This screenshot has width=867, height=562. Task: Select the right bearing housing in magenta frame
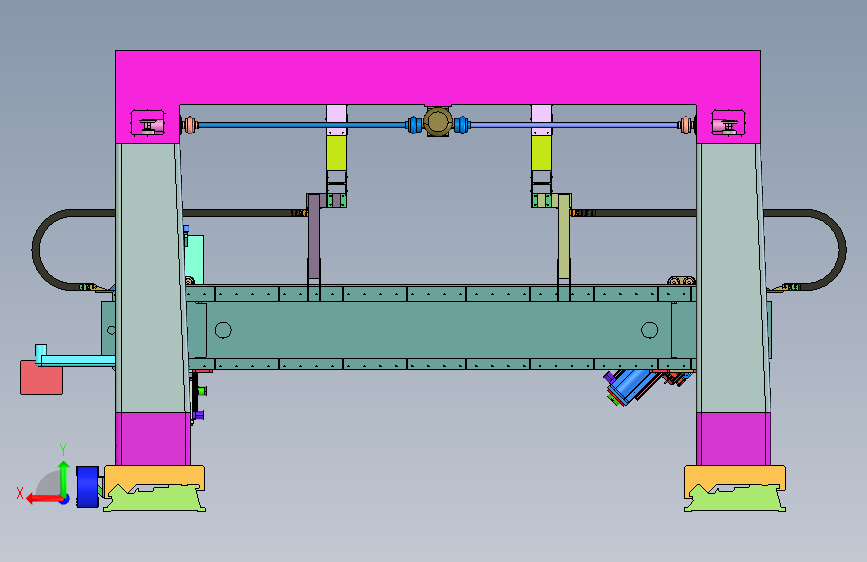728,123
